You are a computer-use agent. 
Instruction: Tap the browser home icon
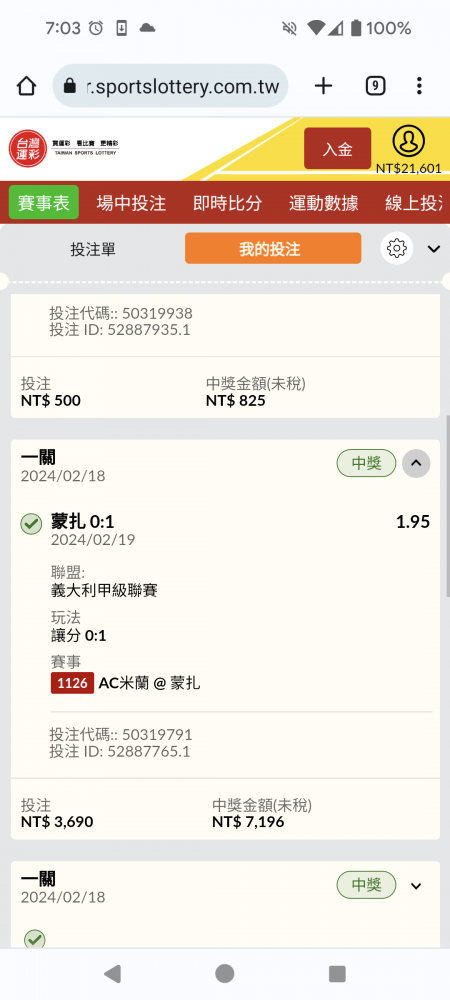26,85
